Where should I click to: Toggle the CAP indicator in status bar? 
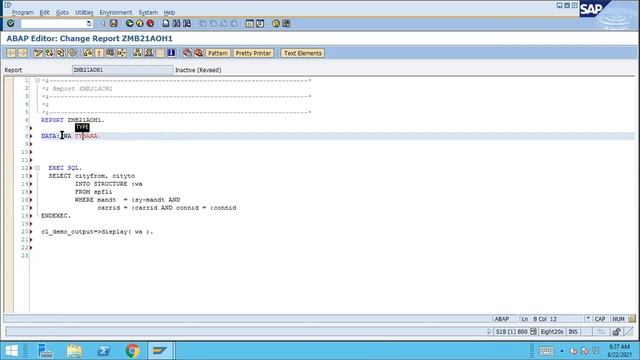click(x=600, y=319)
